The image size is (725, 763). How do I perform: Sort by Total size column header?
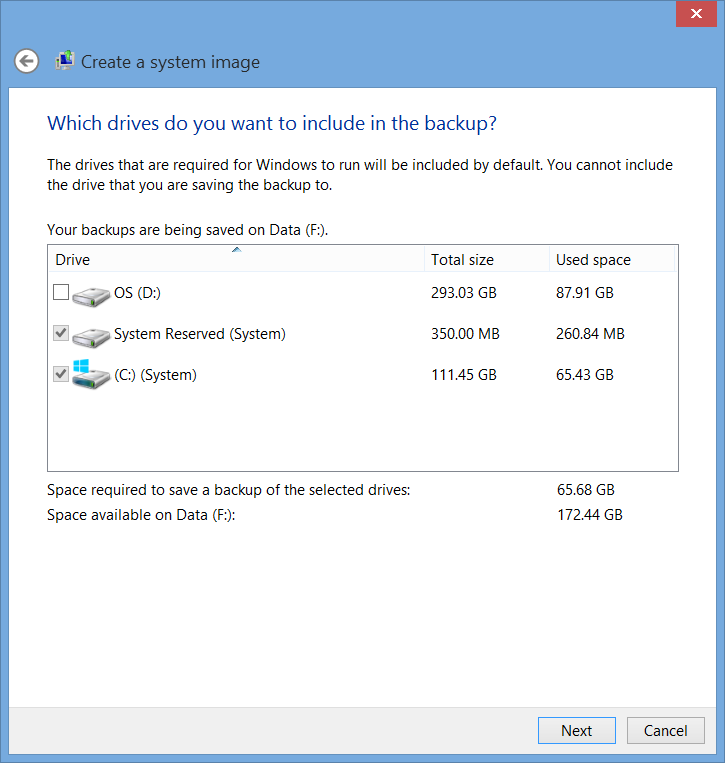(462, 260)
